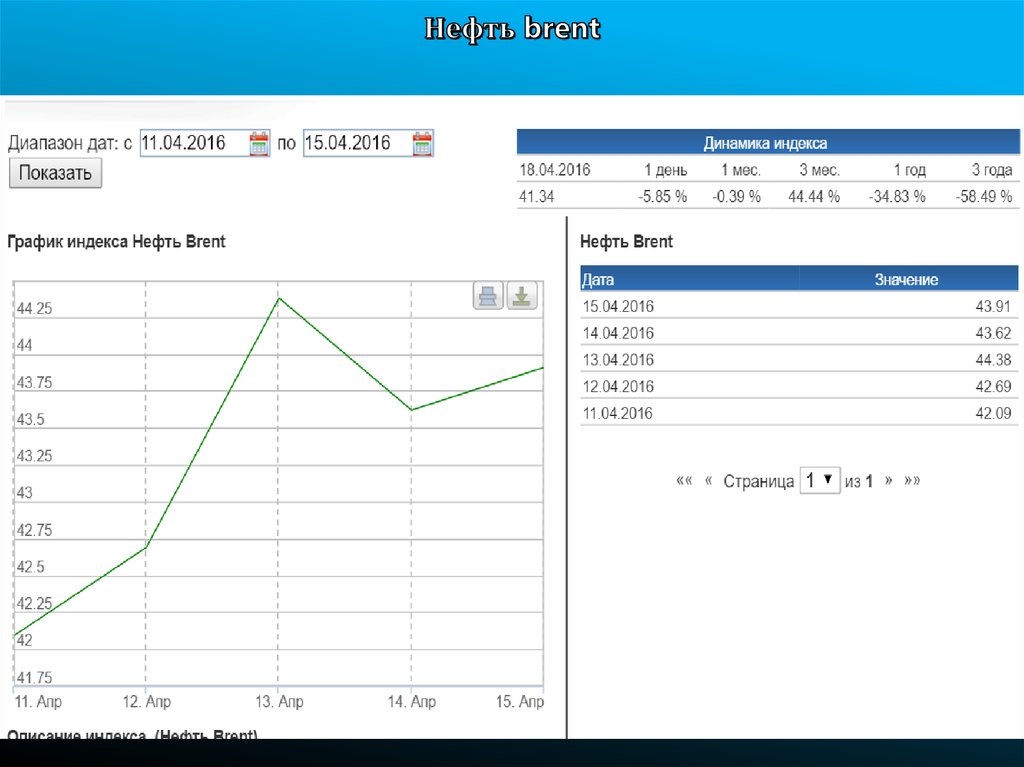Open calendar picker for end date
Screen dimensions: 1024x767
point(422,143)
